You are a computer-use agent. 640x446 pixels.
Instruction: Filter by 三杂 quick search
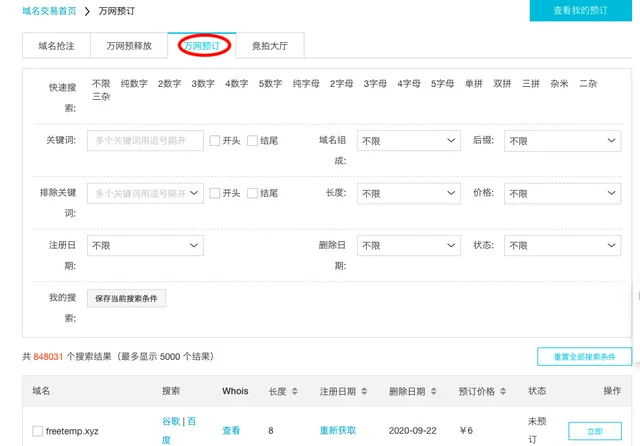click(101, 97)
